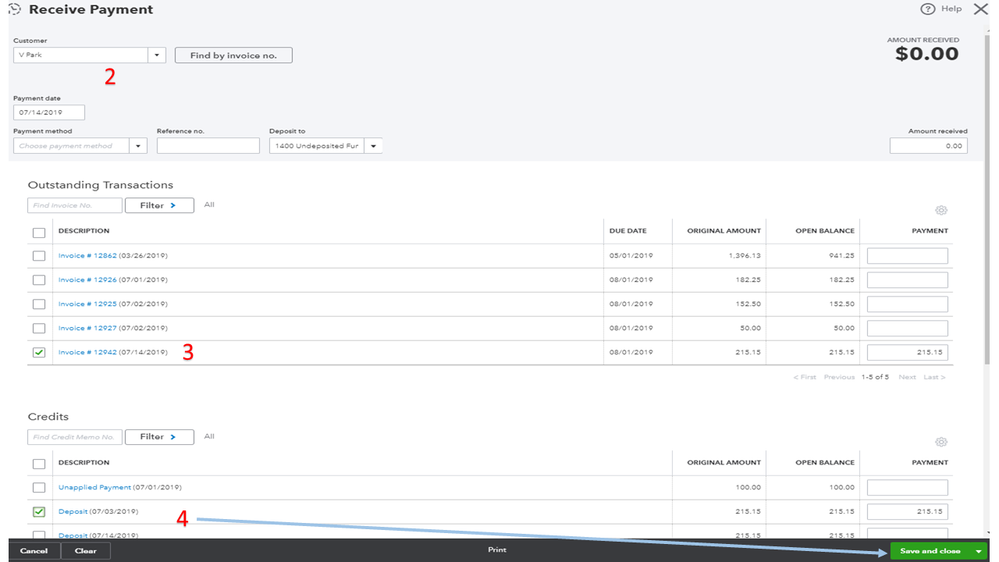
Task: Open Outstanding Transactions settings gear
Action: click(x=941, y=210)
